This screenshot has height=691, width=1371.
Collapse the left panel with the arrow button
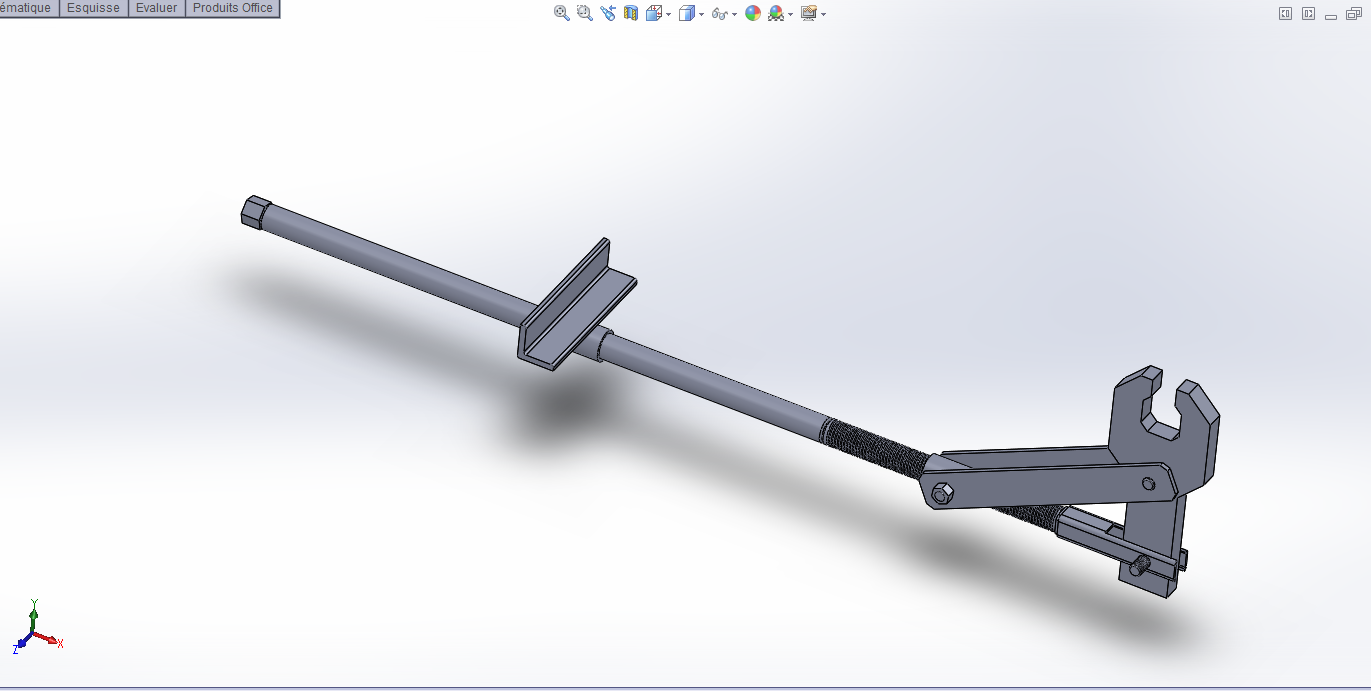point(1285,13)
